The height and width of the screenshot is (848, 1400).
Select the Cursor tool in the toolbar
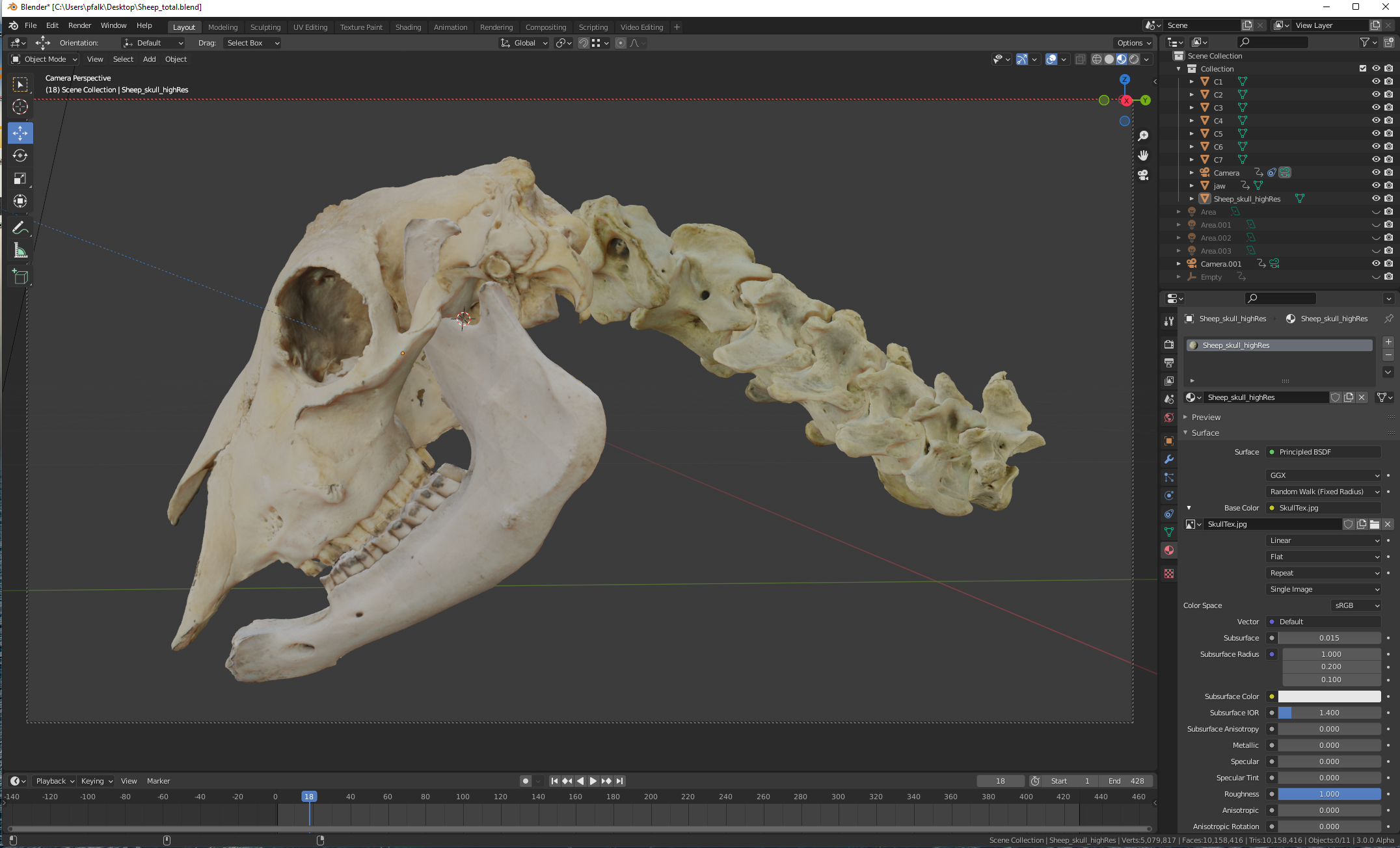click(20, 107)
